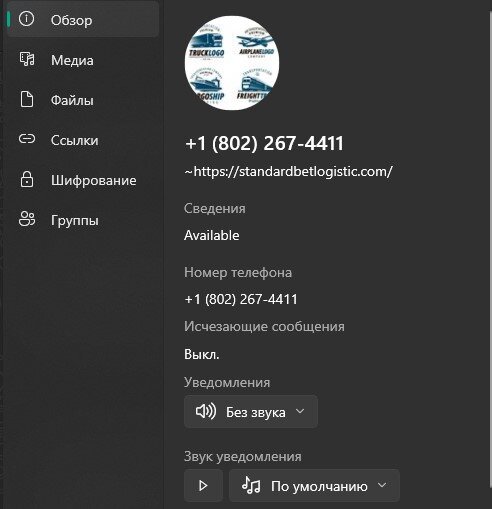Open the Шифрование section

(83, 180)
